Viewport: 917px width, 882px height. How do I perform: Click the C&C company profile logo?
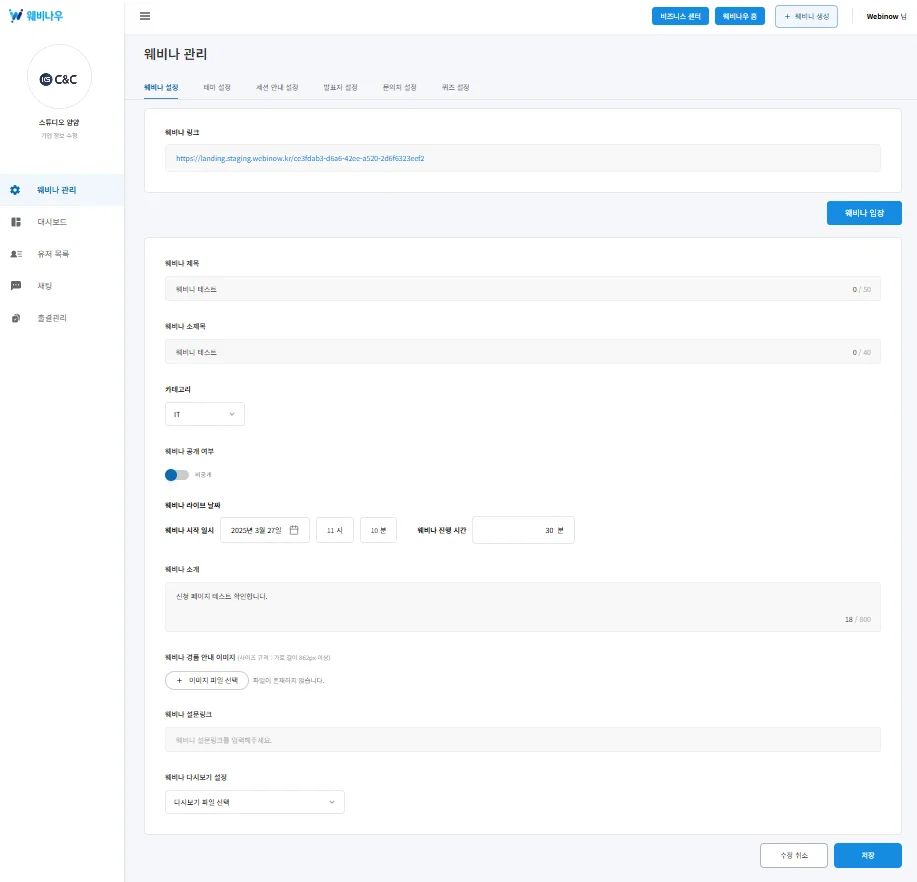click(x=66, y=79)
